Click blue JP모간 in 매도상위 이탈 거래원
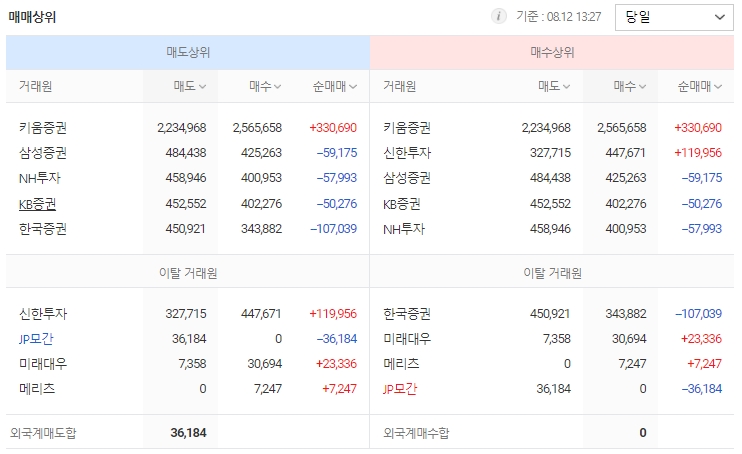 tap(36, 339)
